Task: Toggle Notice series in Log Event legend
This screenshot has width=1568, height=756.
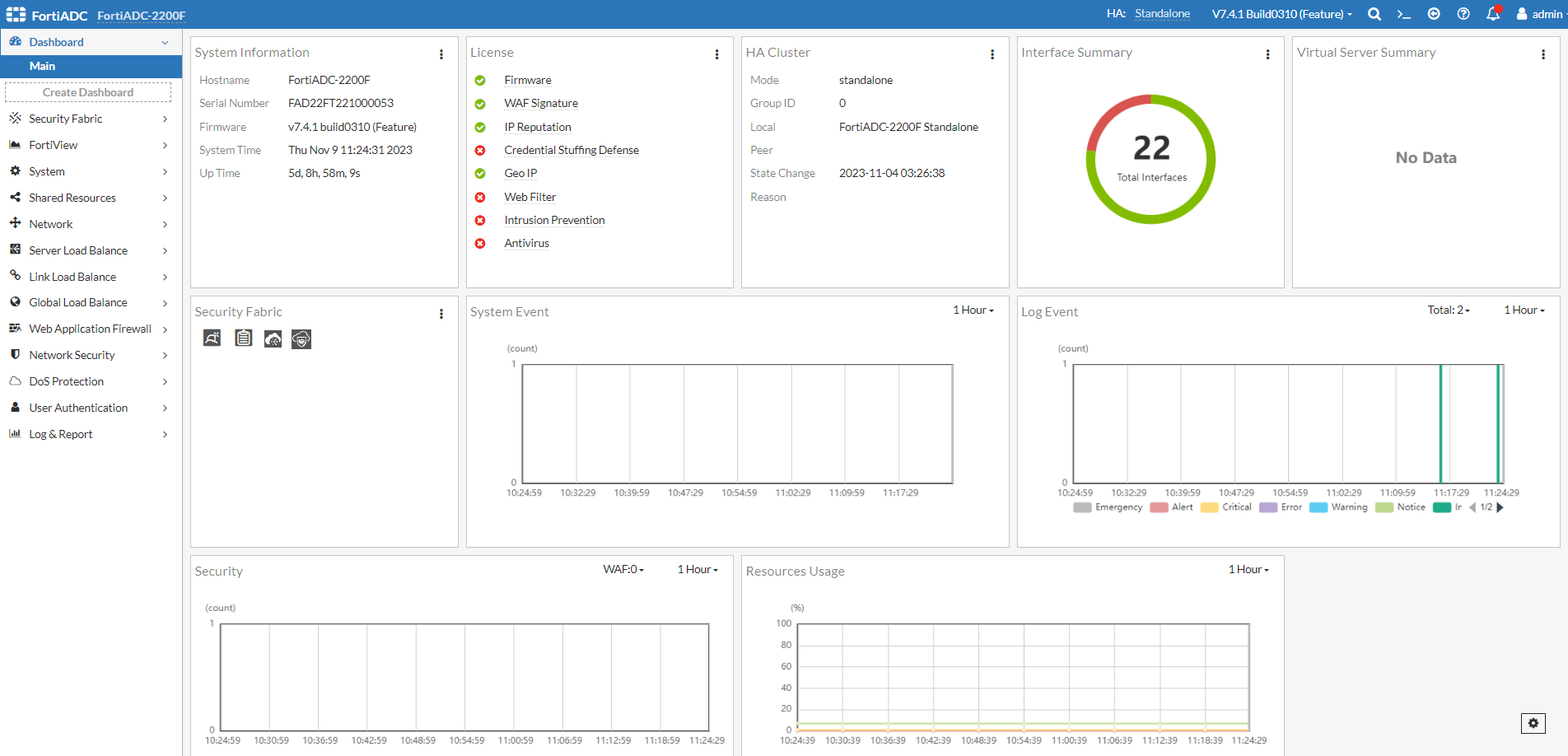Action: click(x=1400, y=507)
